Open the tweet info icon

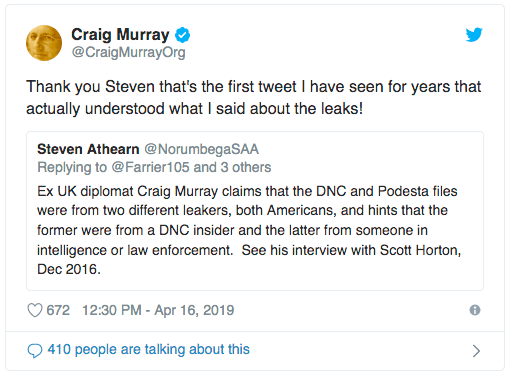[475, 310]
